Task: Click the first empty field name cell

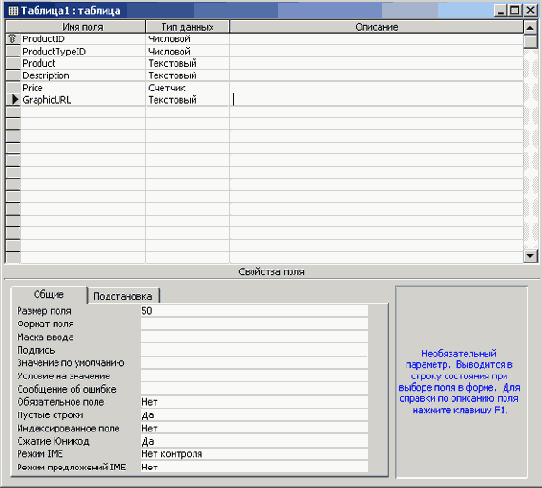Action: click(83, 112)
